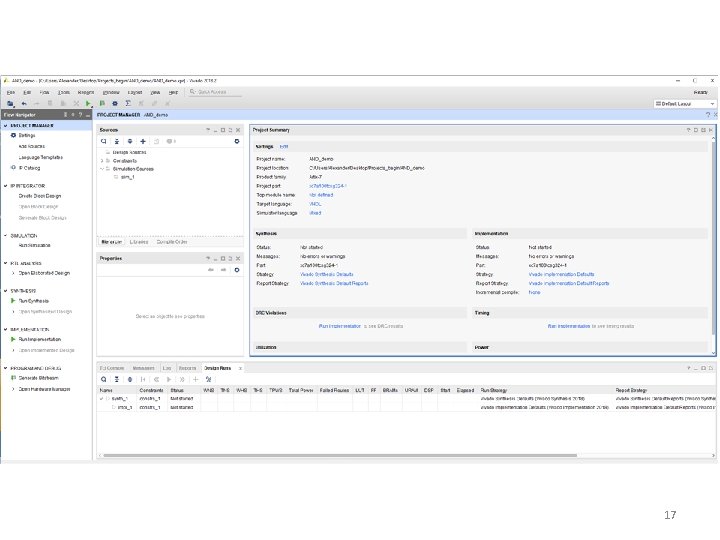Viewport: 720px width, 540px height.
Task: Click Collapse All icon in Sources panel
Action: (x=117, y=141)
